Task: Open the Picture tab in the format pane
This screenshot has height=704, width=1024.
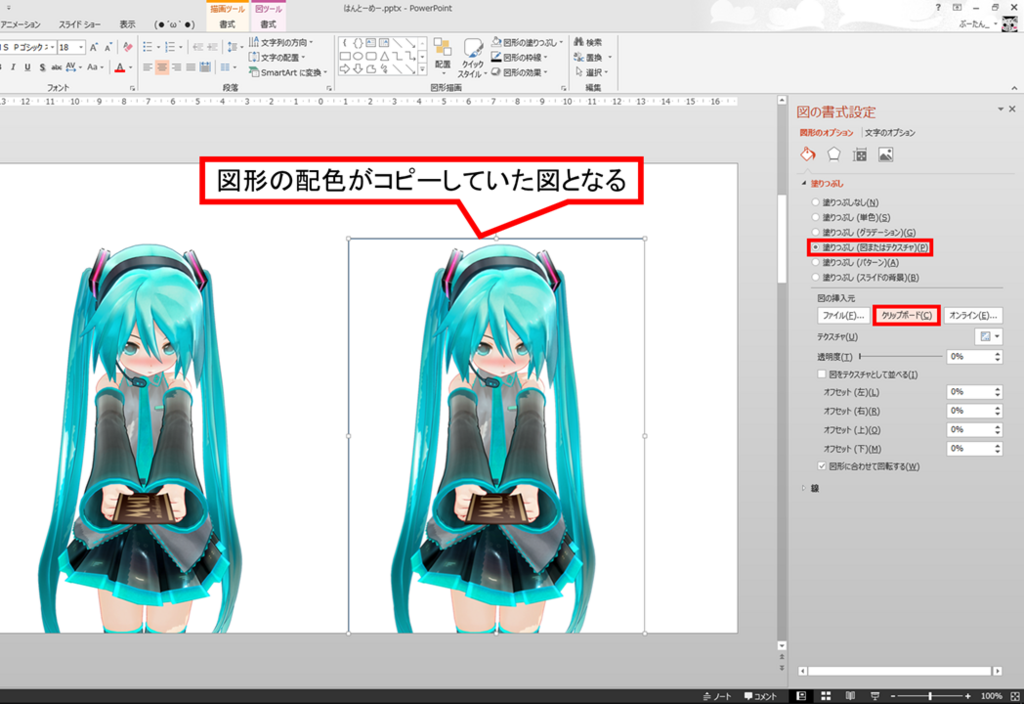Action: (886, 155)
